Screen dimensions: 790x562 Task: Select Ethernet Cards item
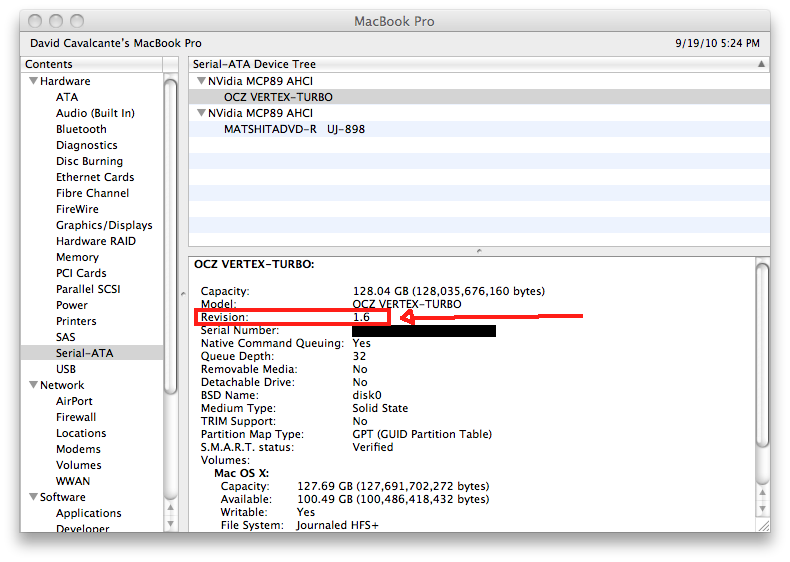[x=95, y=177]
